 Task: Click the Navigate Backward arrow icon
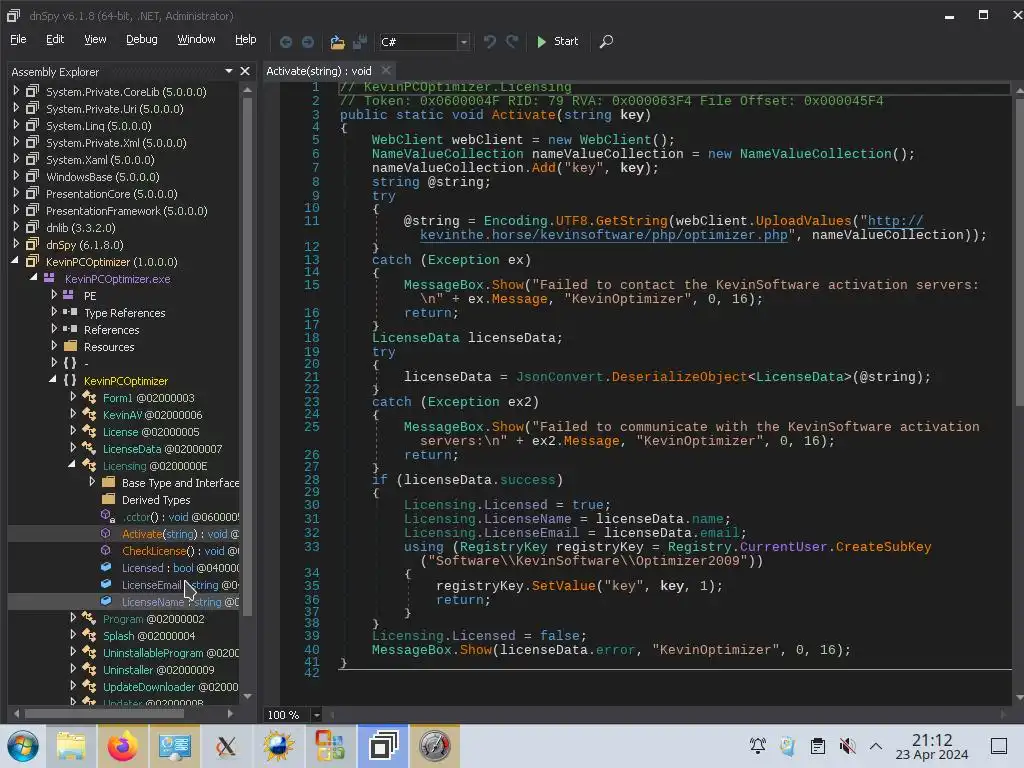(x=285, y=42)
